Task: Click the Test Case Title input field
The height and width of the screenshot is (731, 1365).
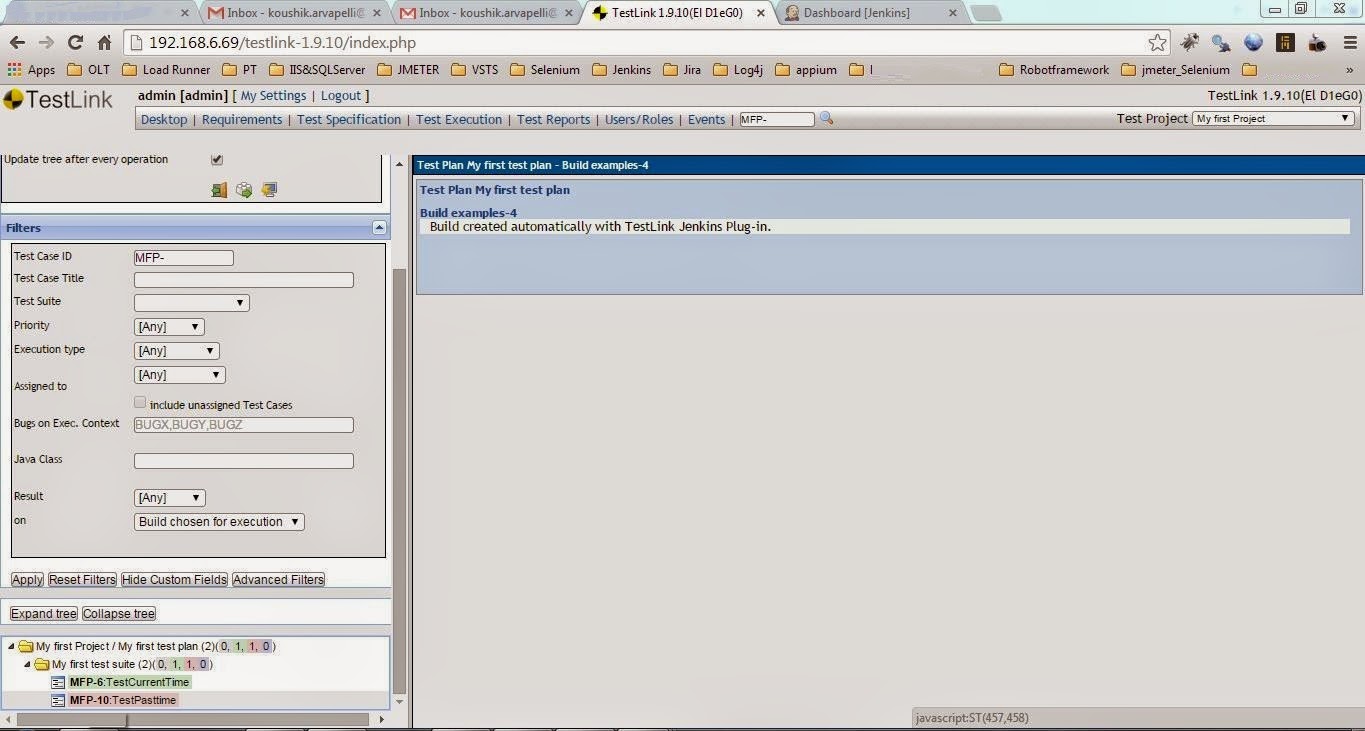Action: click(244, 280)
